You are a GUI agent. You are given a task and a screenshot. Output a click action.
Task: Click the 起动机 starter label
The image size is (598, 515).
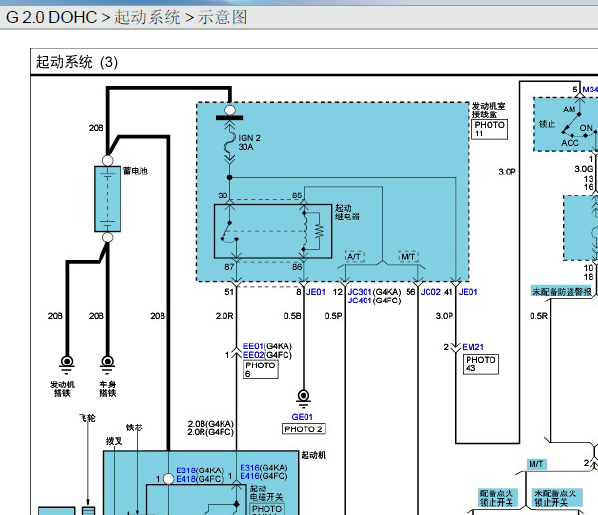(314, 455)
